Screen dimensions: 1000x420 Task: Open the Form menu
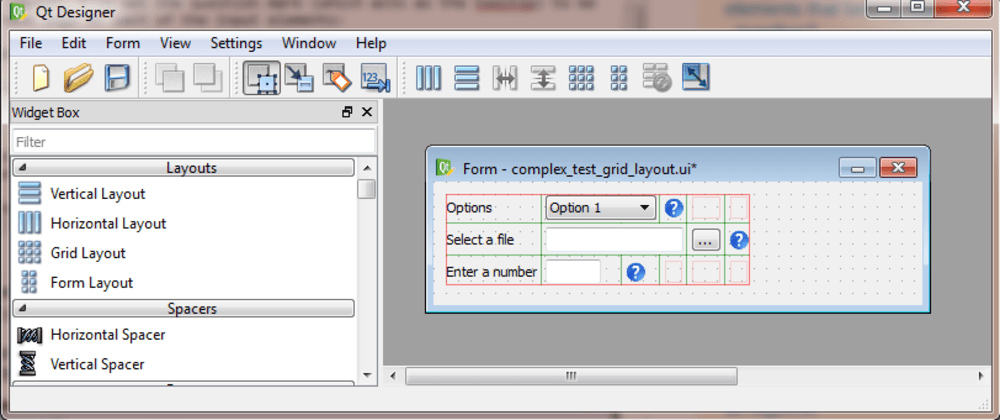122,43
